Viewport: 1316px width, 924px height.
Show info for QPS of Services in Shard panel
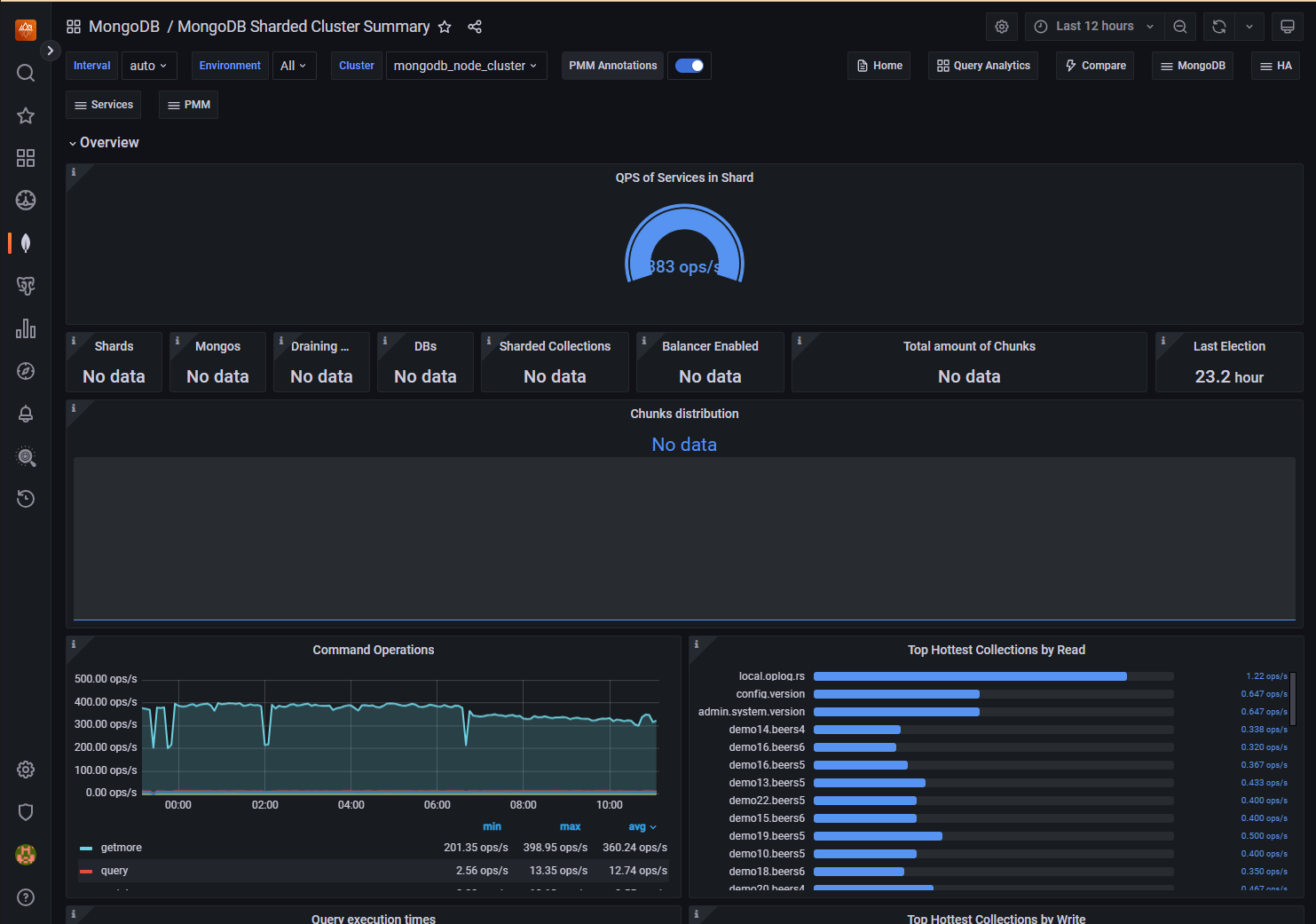pos(74,172)
